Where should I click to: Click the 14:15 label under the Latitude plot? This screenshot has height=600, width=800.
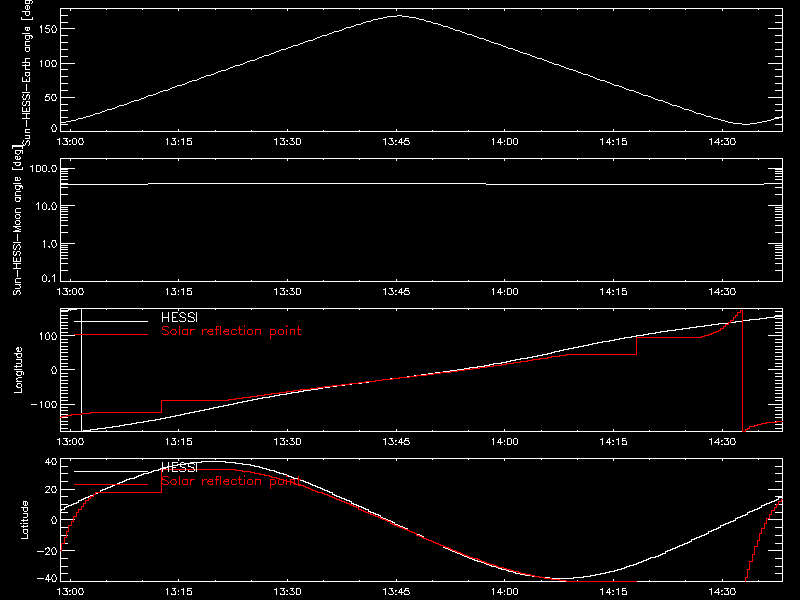point(613,592)
